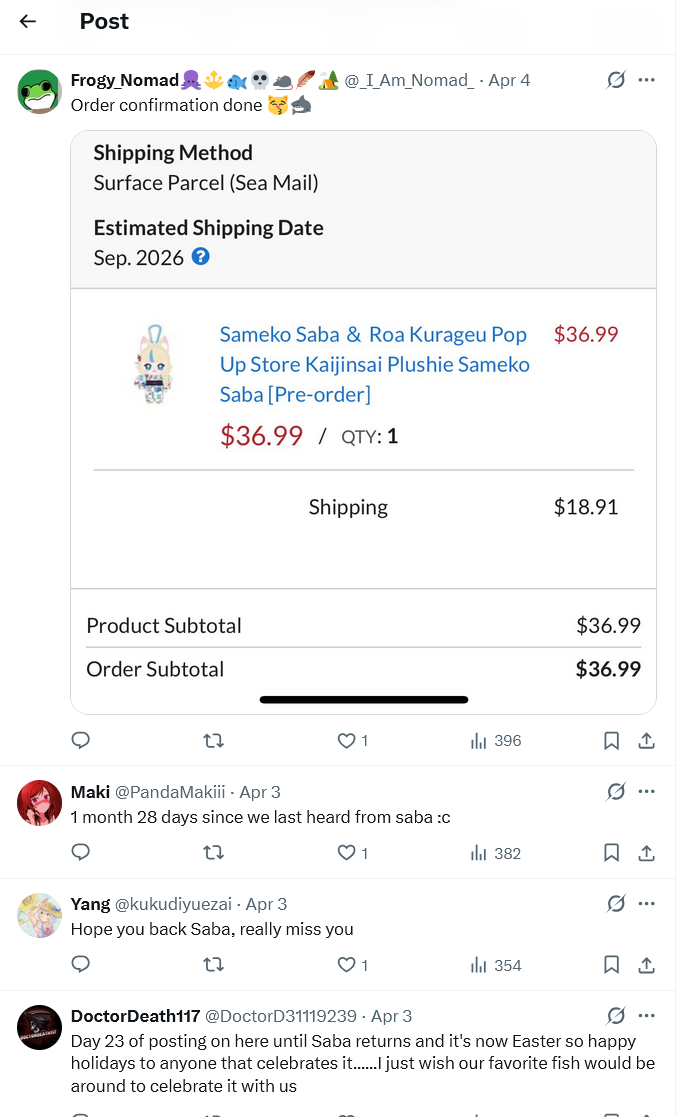Open more options menu on Yang's reply
The image size is (679, 1117).
tap(647, 904)
